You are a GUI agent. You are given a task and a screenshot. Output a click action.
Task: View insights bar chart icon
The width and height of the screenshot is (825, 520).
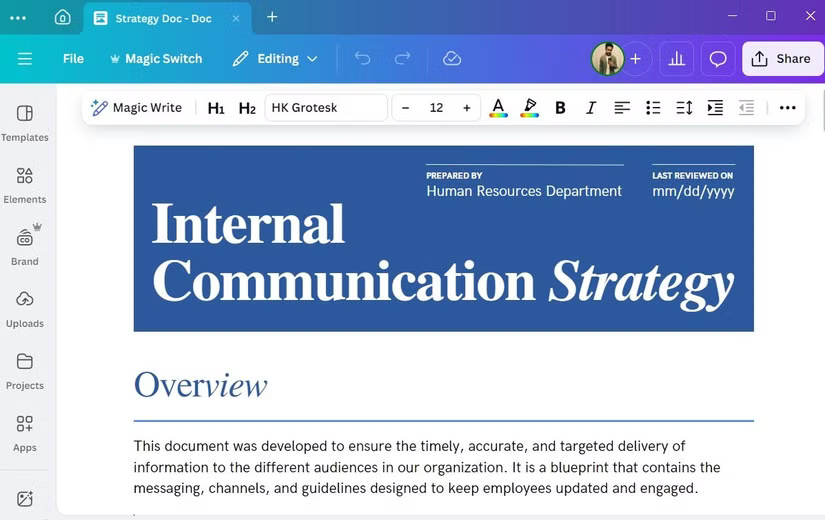tap(677, 59)
